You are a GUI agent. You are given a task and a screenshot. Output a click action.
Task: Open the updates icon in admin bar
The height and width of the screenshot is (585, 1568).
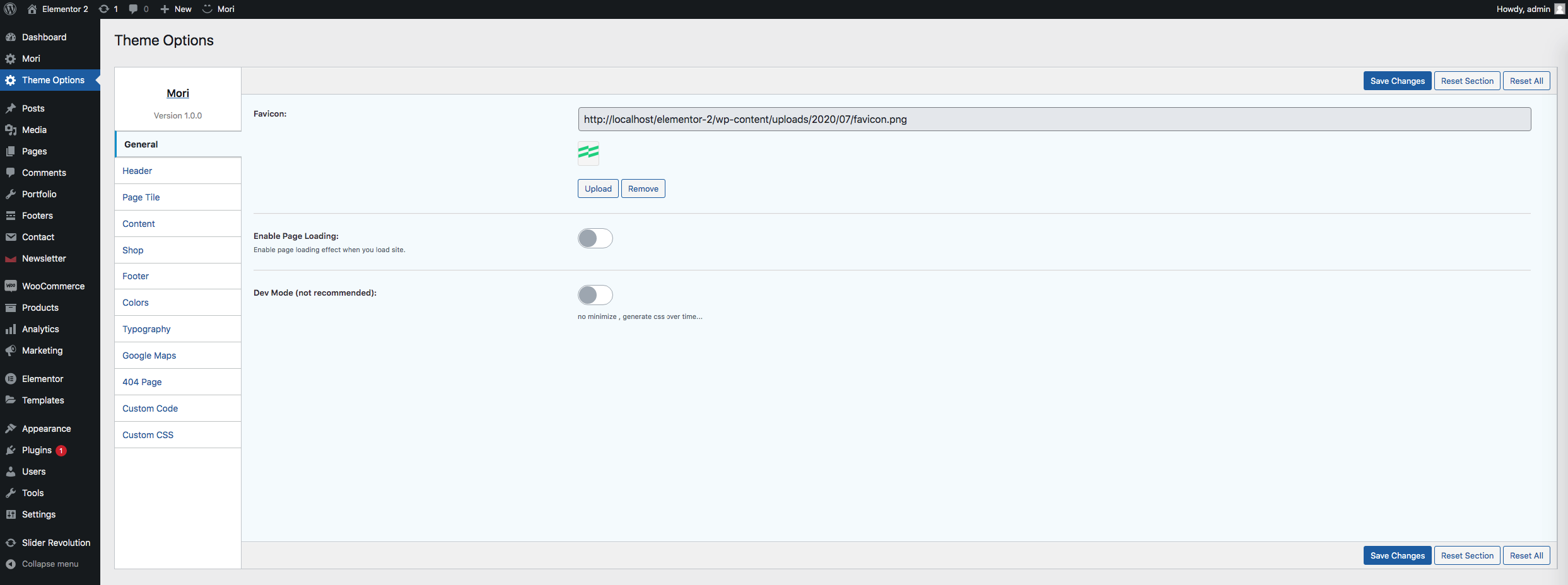[x=104, y=9]
